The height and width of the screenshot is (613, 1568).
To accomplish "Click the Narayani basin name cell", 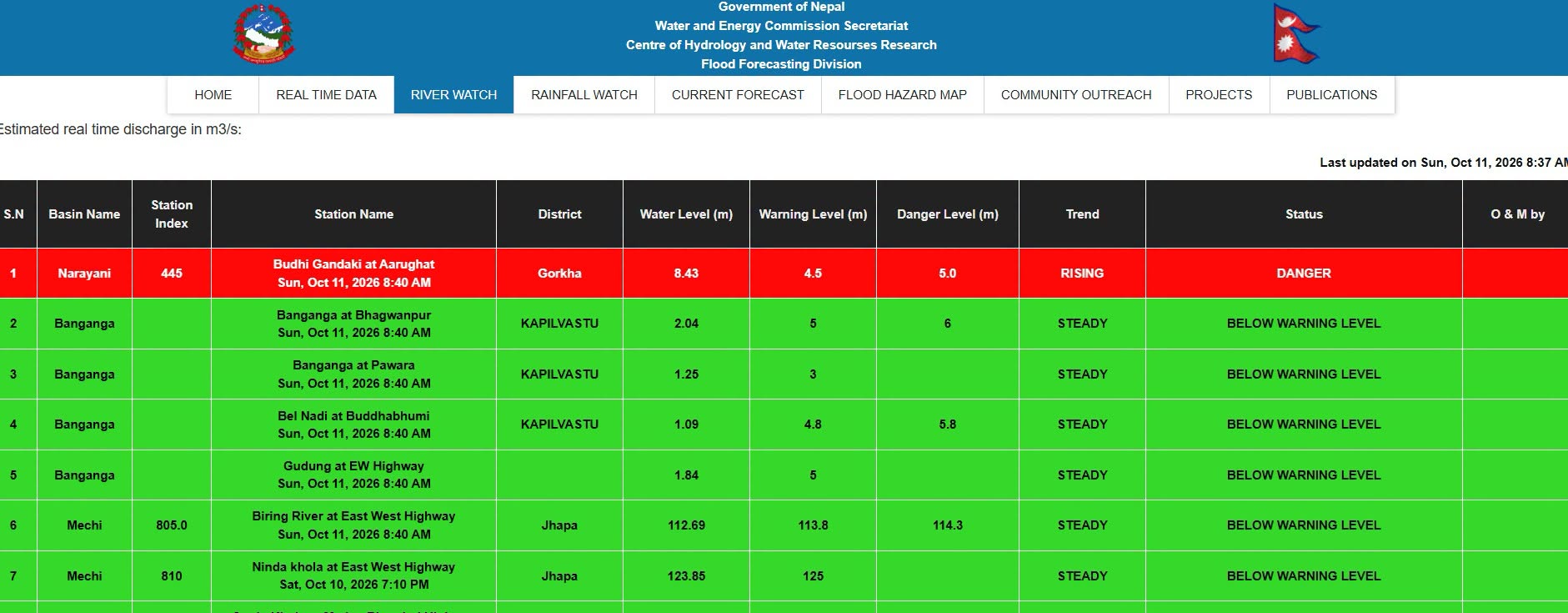I will [84, 274].
